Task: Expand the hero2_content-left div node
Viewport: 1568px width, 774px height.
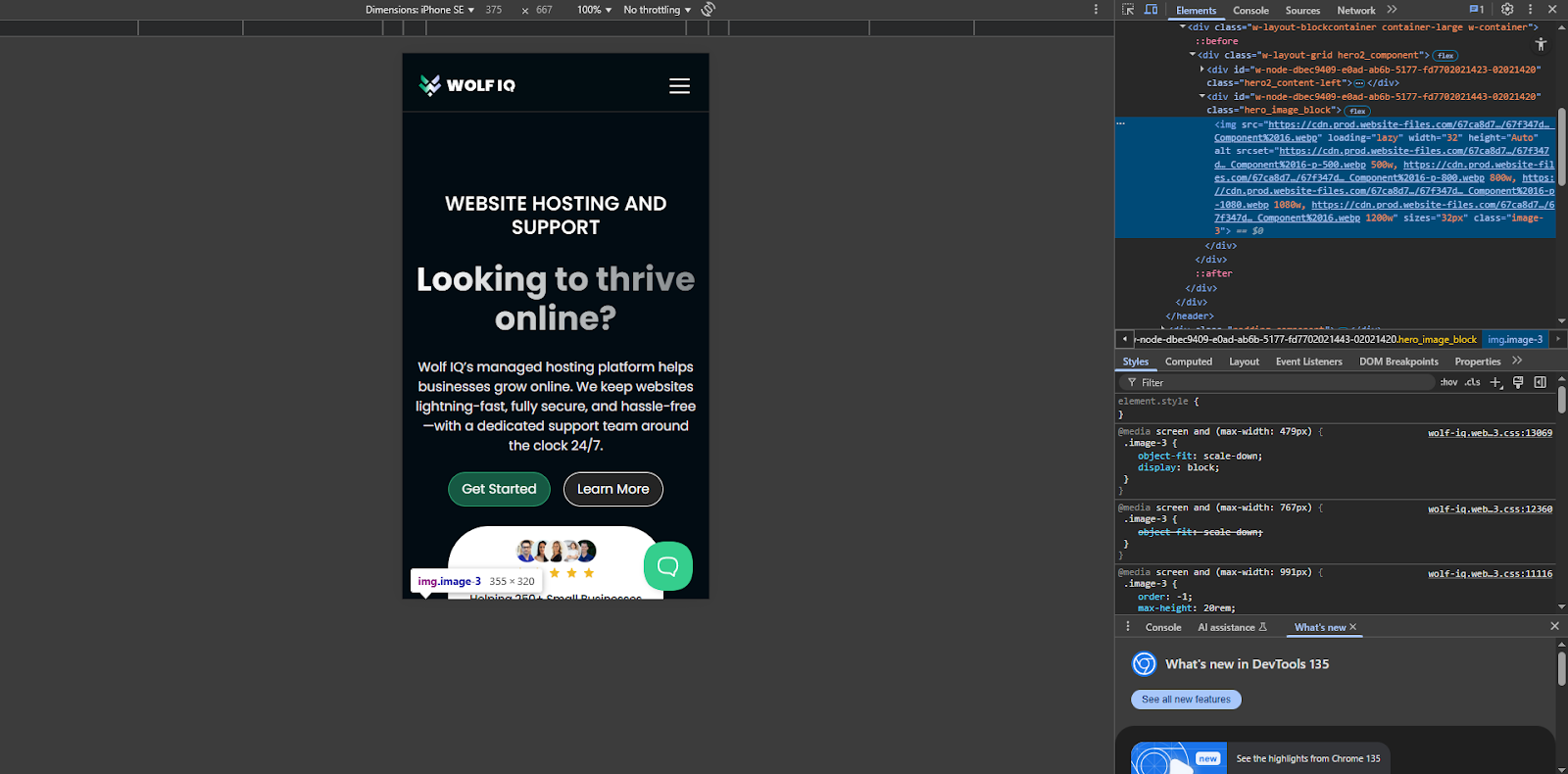Action: point(1202,70)
